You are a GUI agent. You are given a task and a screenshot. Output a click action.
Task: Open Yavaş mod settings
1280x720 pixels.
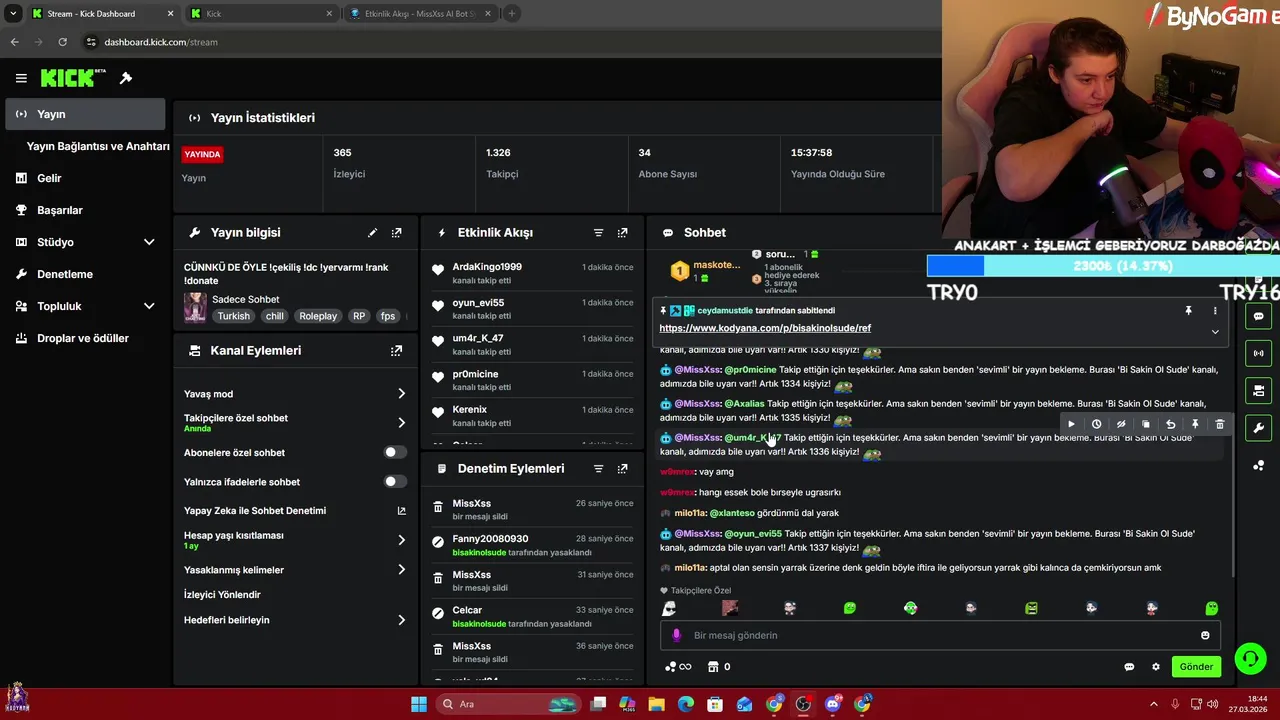pyautogui.click(x=295, y=394)
